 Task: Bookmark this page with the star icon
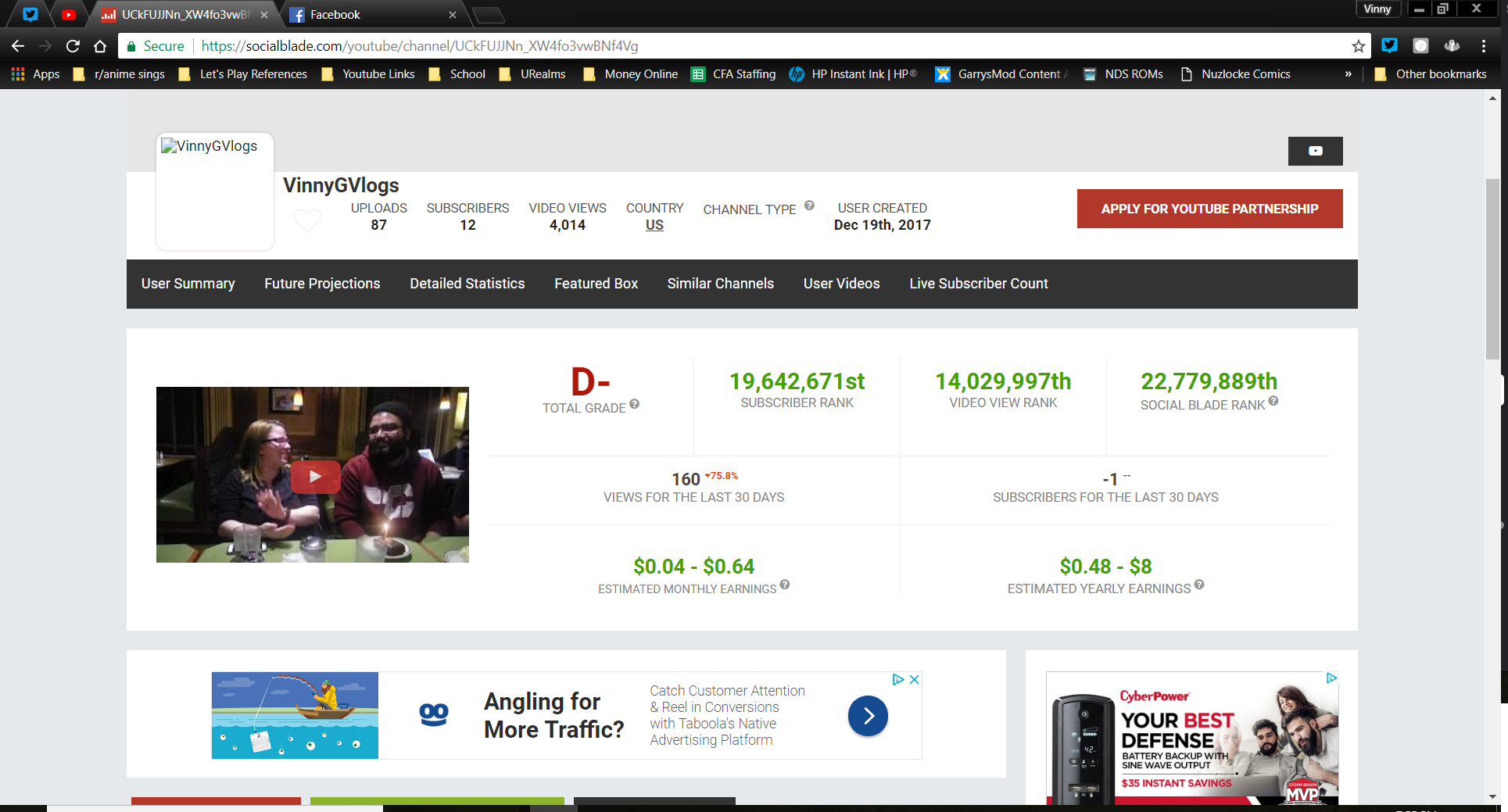click(1359, 46)
